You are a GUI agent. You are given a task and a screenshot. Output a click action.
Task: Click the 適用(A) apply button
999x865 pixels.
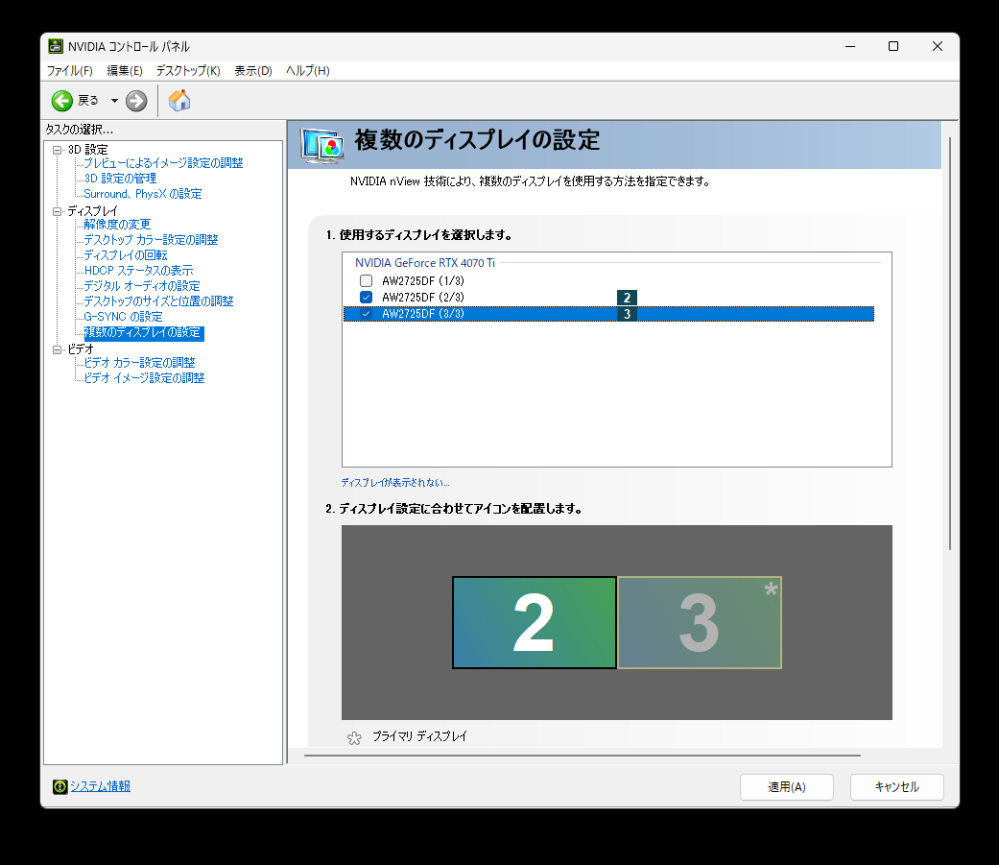(x=787, y=787)
